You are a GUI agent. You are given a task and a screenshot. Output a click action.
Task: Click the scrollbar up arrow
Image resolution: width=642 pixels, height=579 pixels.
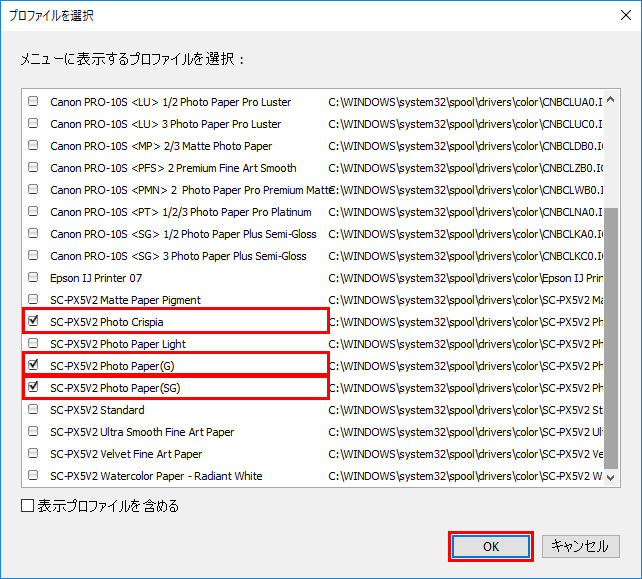[x=610, y=100]
